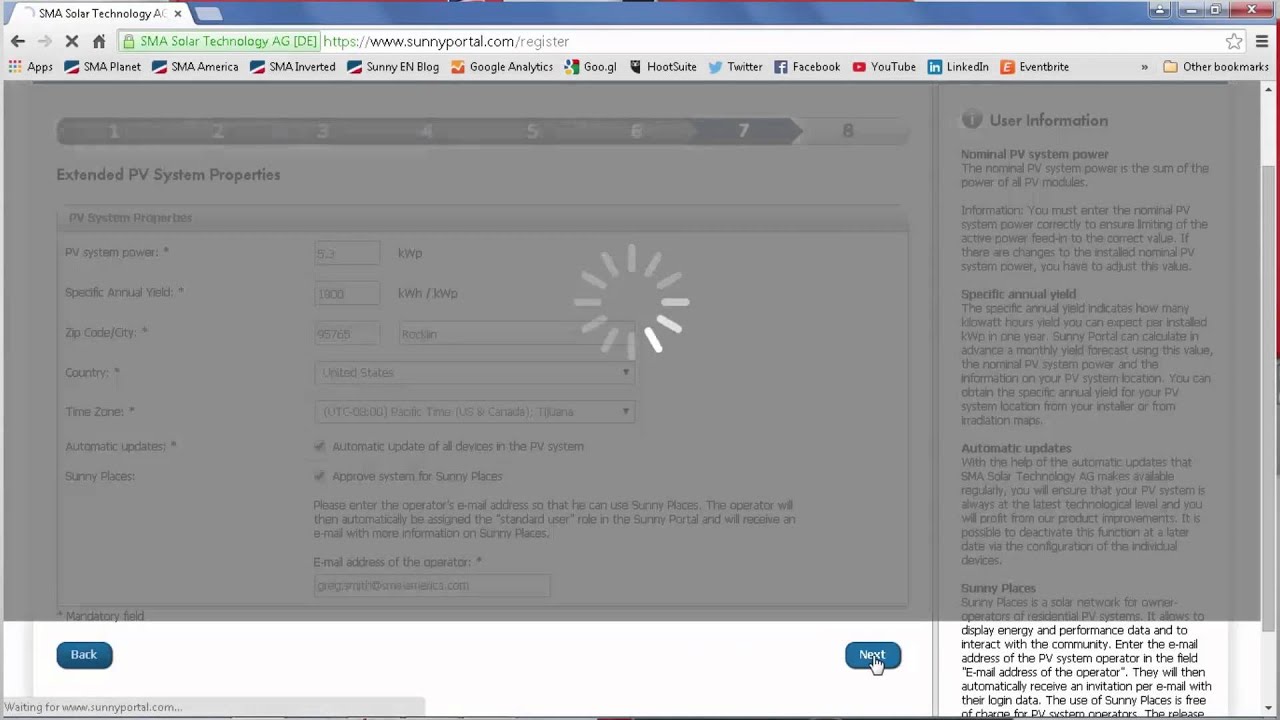Click the browser back arrow

(18, 41)
